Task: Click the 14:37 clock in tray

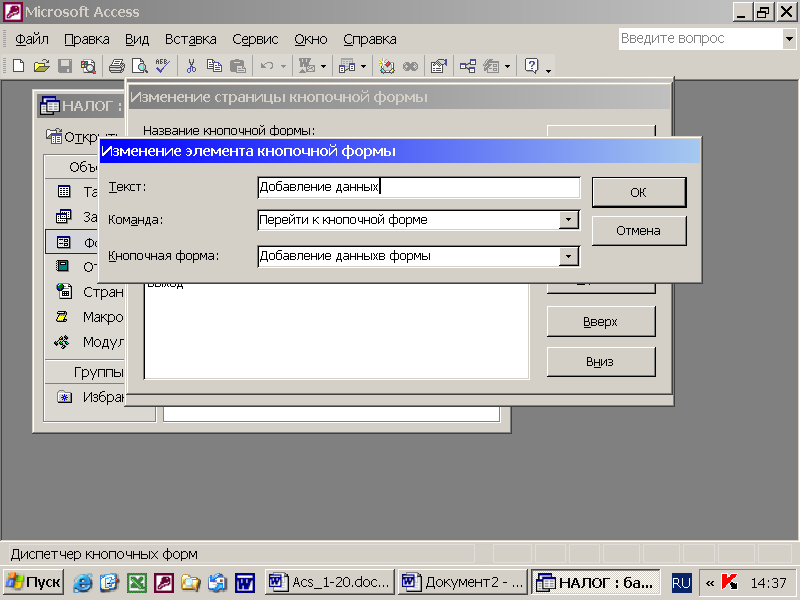Action: click(768, 583)
